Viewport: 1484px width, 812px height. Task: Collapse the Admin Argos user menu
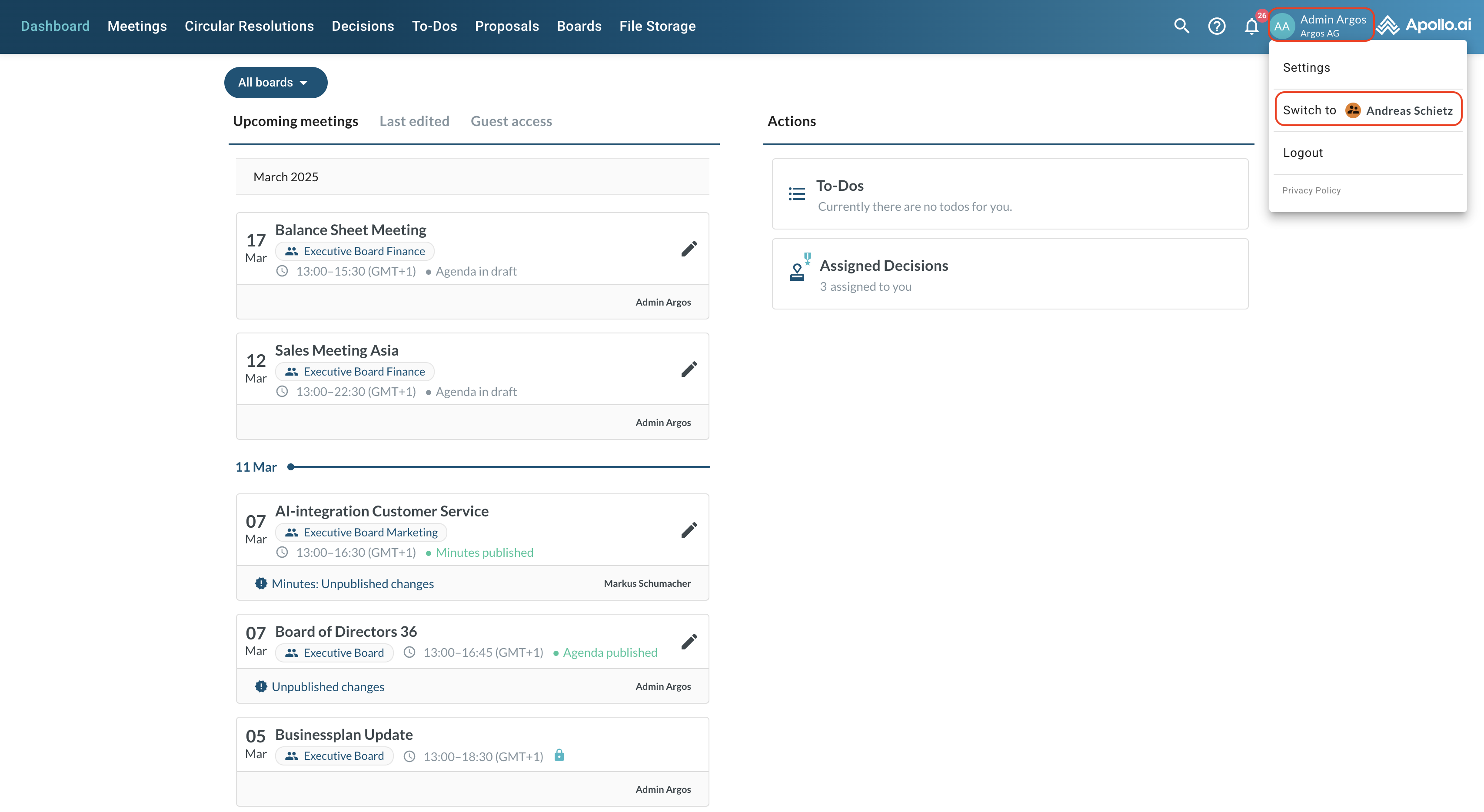point(1321,25)
